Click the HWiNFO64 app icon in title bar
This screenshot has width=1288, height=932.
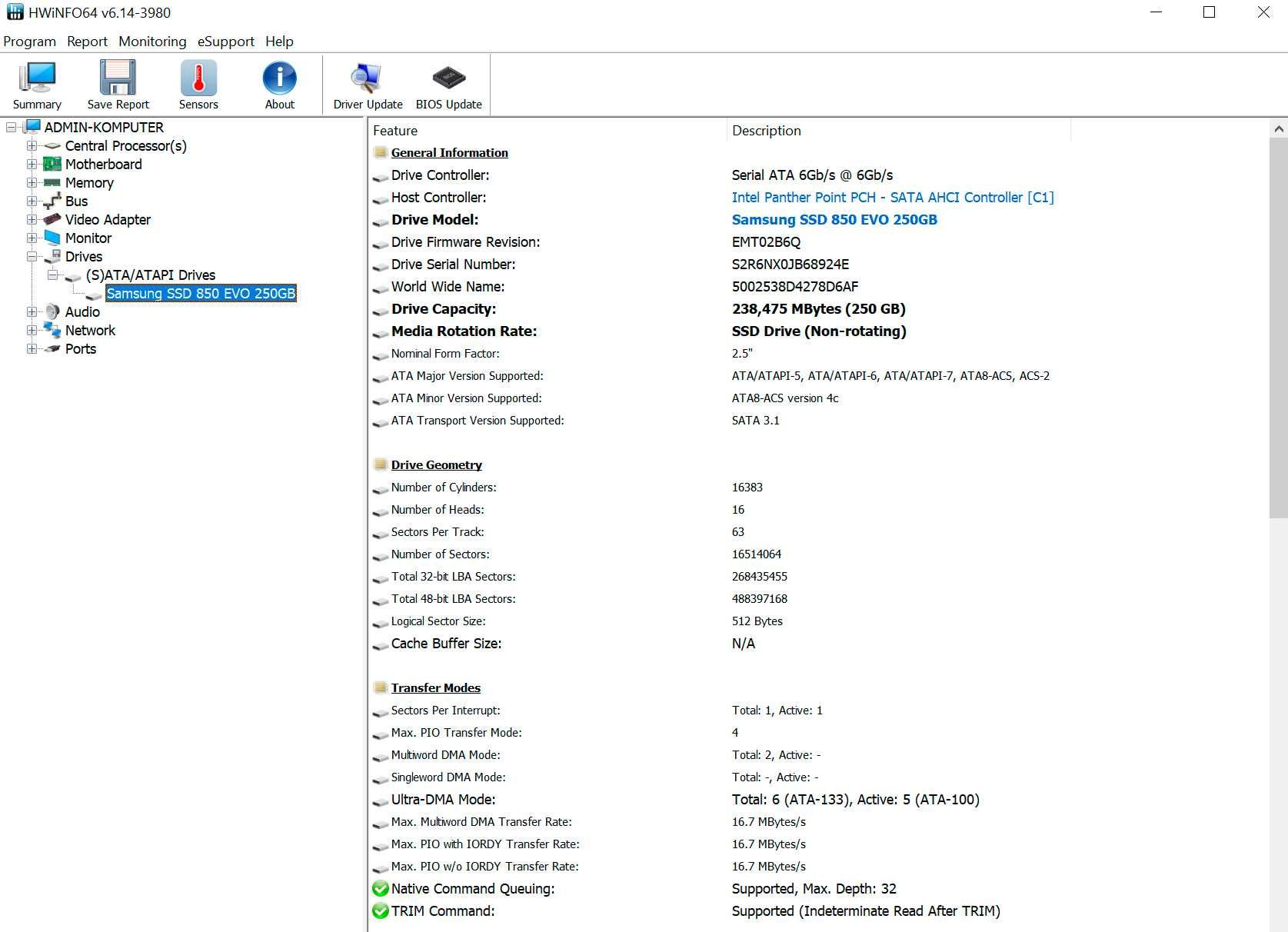(x=15, y=12)
